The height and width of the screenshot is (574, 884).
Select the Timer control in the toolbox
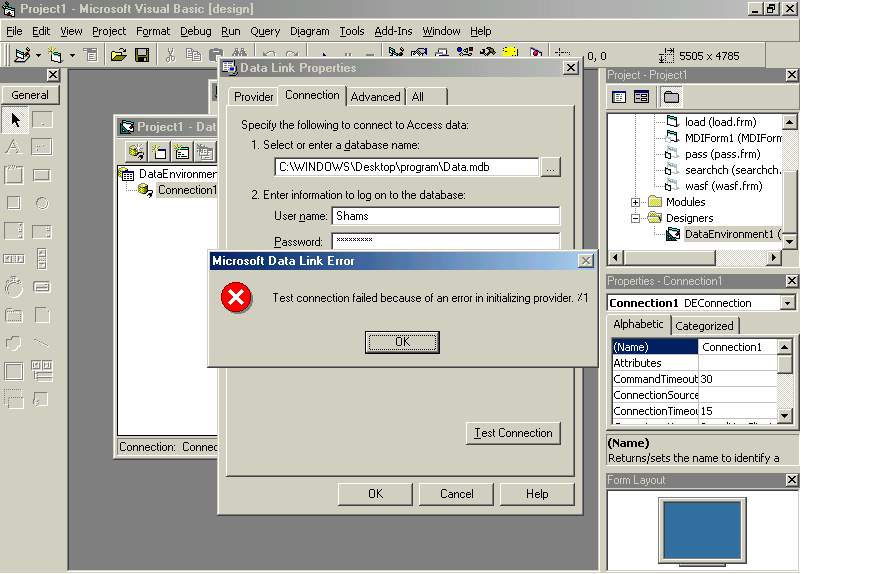14,286
